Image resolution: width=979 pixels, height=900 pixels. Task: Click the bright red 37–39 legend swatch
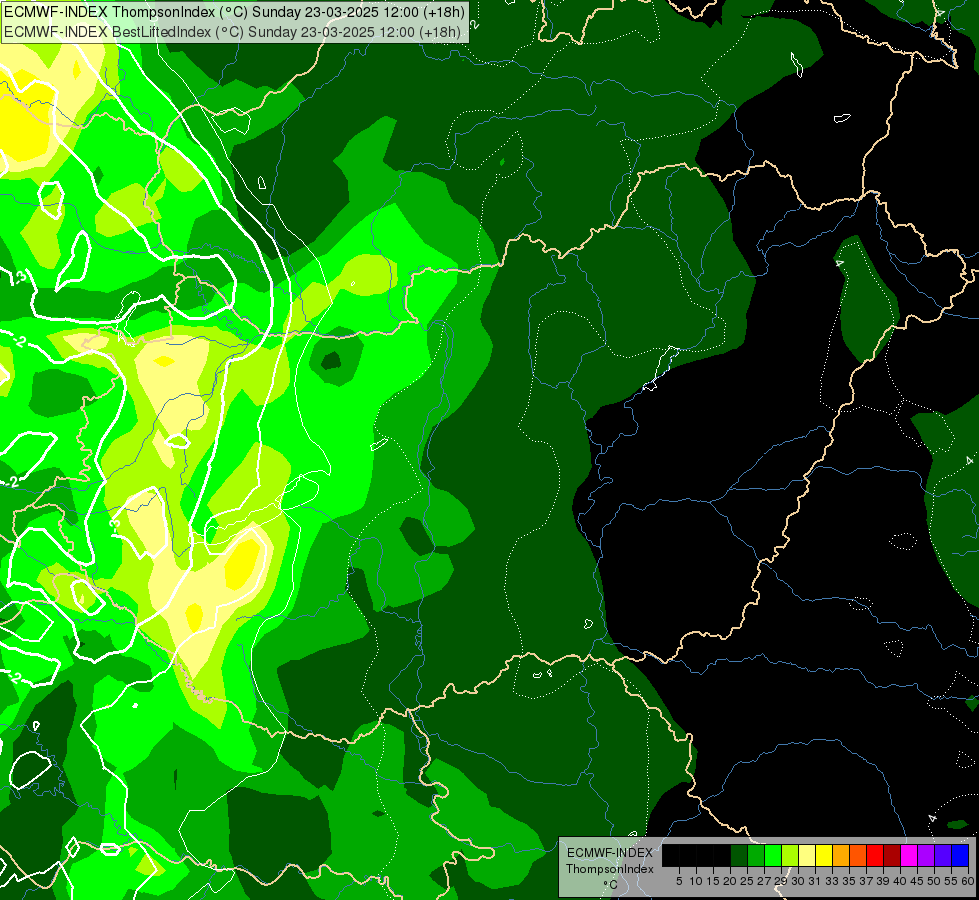875,855
